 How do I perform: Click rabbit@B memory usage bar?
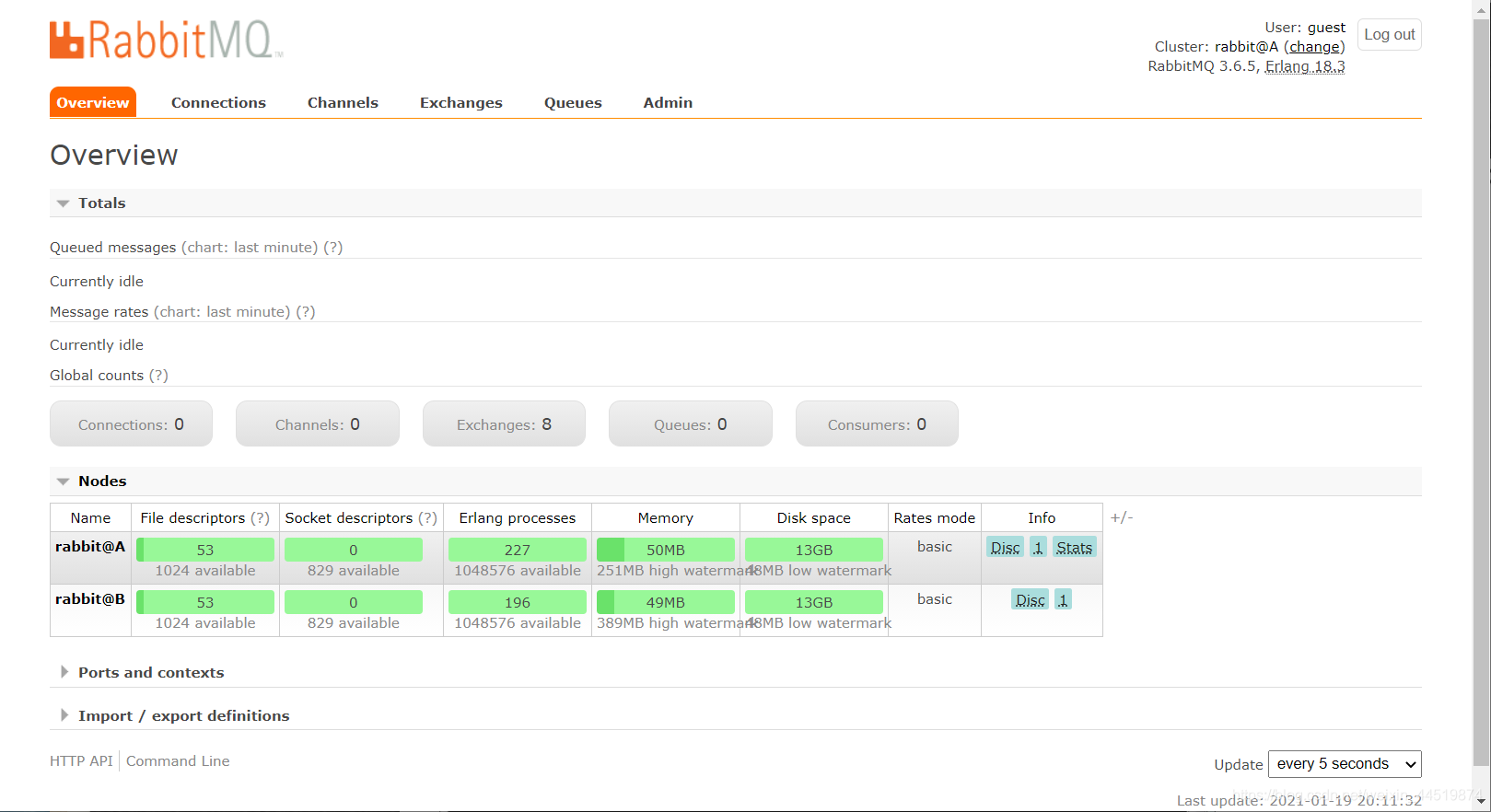tap(666, 602)
